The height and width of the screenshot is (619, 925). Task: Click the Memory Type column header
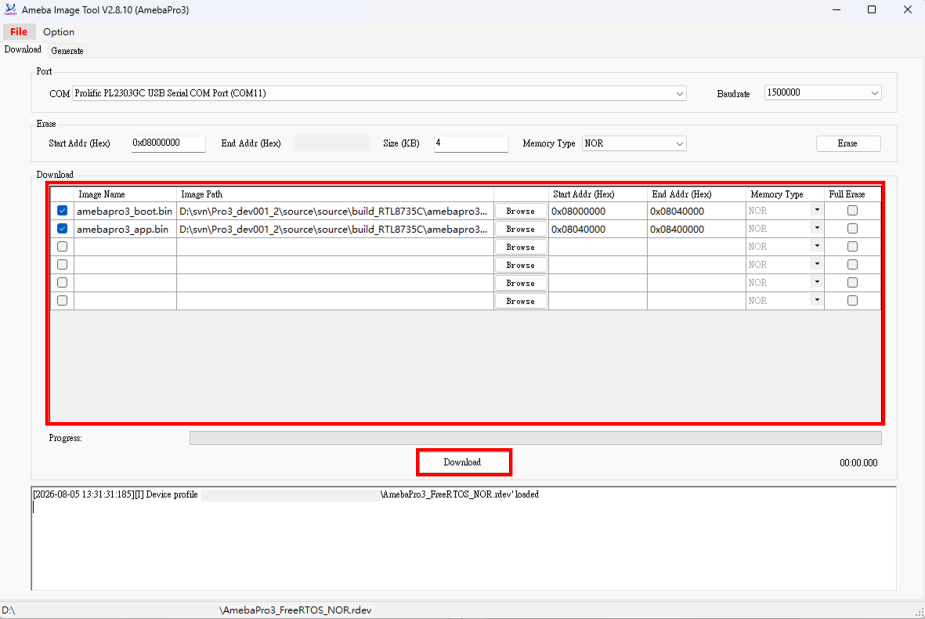785,194
